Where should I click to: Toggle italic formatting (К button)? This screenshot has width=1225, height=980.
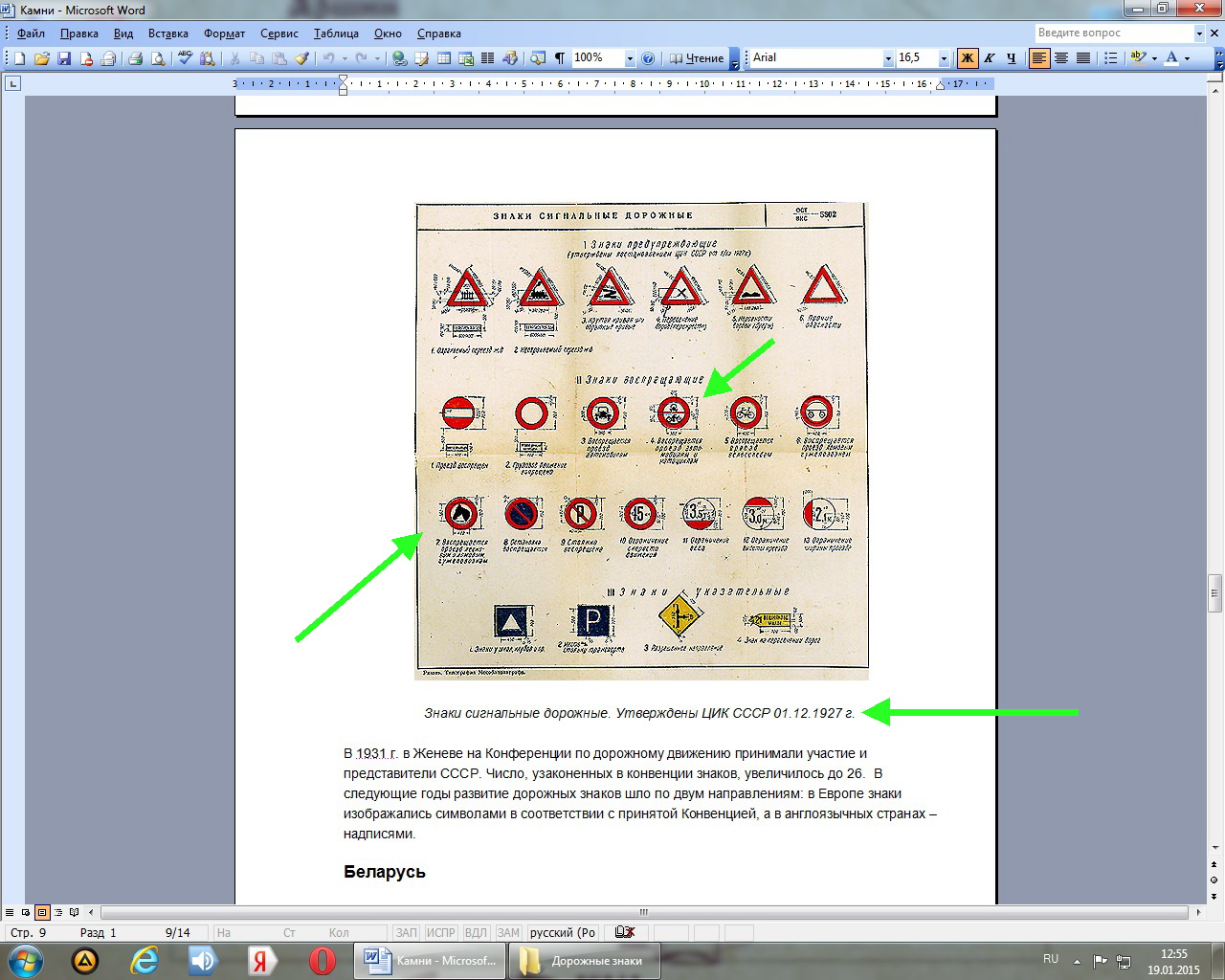click(990, 58)
